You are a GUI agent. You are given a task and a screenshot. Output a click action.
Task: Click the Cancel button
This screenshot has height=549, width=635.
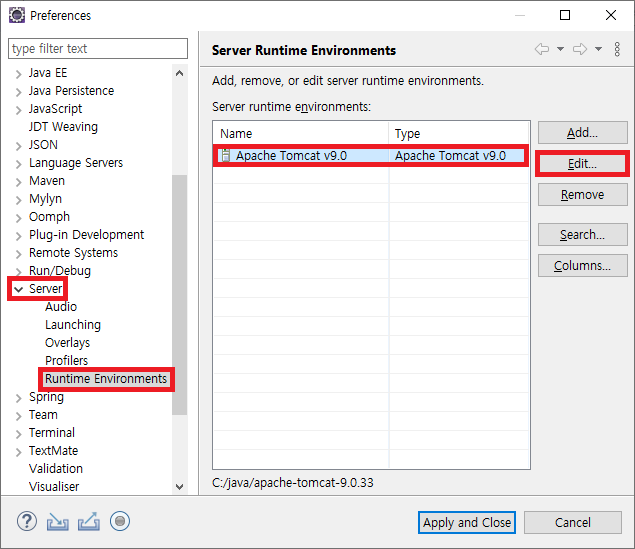click(573, 523)
